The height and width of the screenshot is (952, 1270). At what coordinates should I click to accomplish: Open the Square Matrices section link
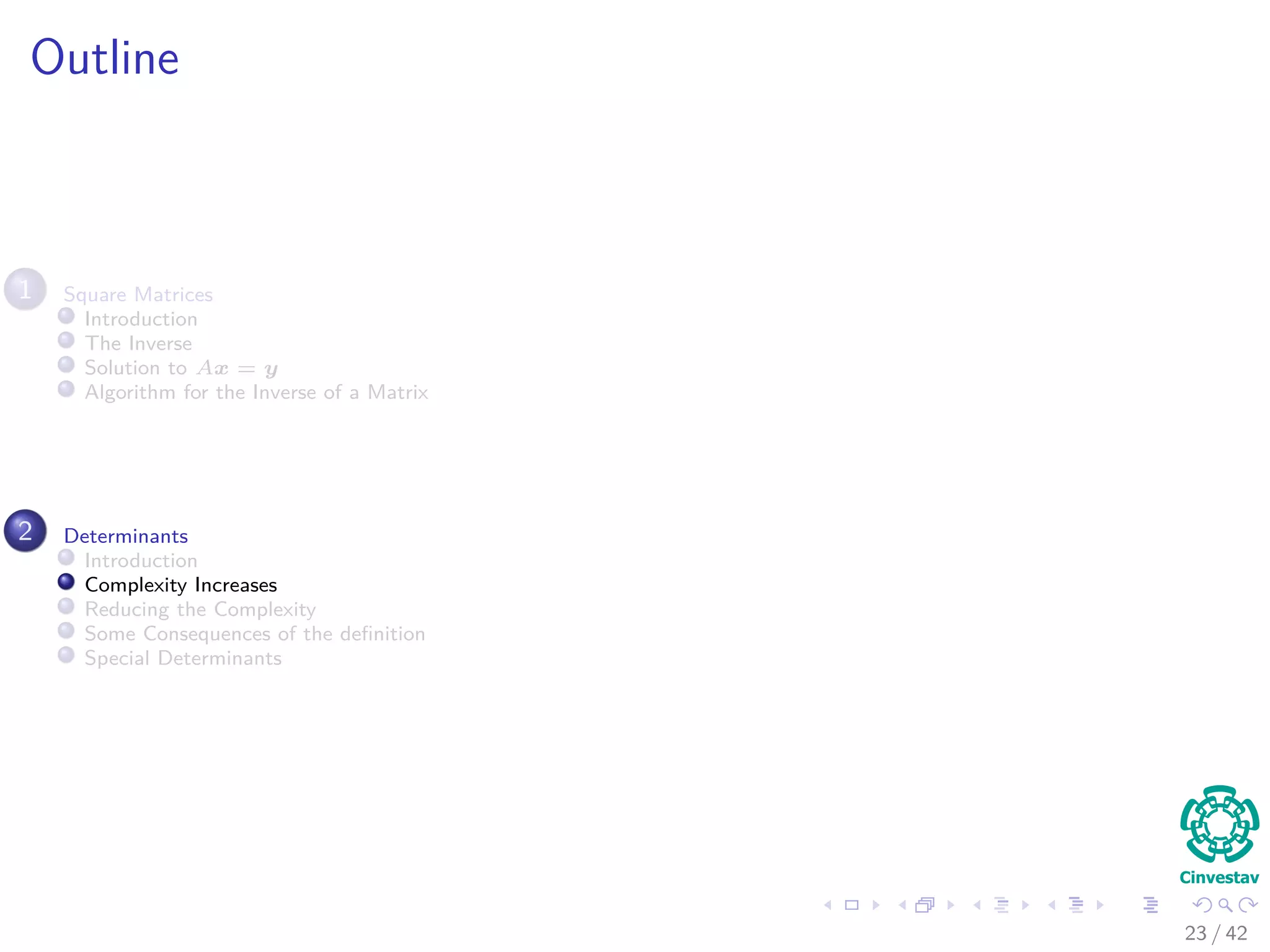click(x=138, y=294)
